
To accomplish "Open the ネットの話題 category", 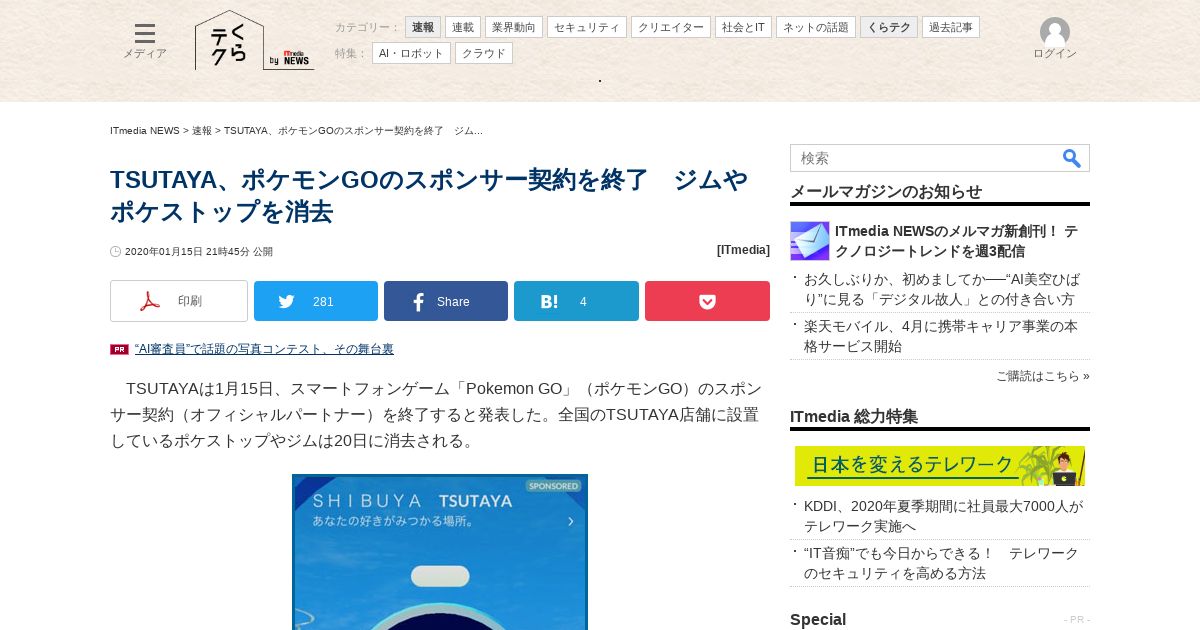I will (x=816, y=27).
